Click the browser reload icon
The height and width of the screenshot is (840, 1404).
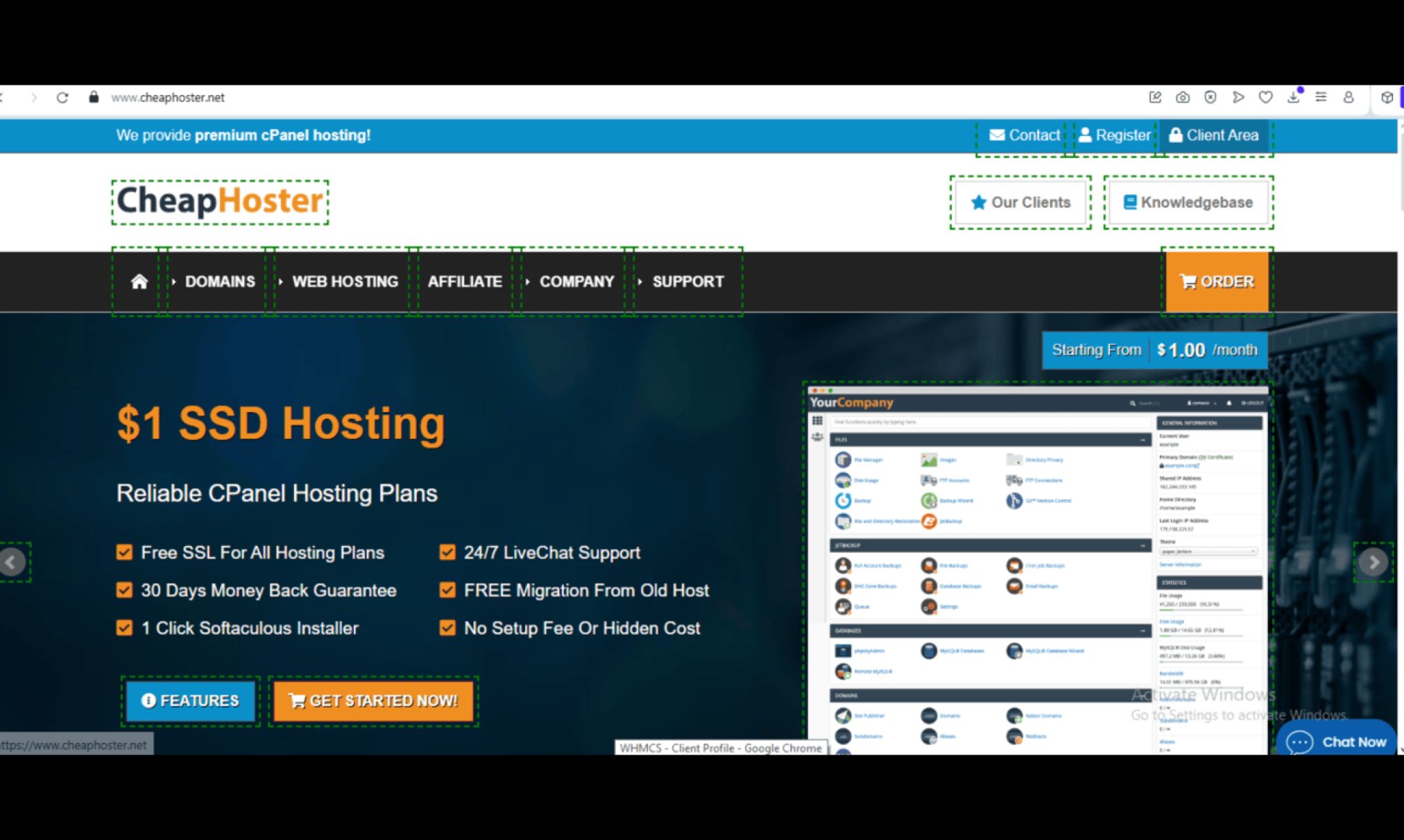tap(62, 97)
